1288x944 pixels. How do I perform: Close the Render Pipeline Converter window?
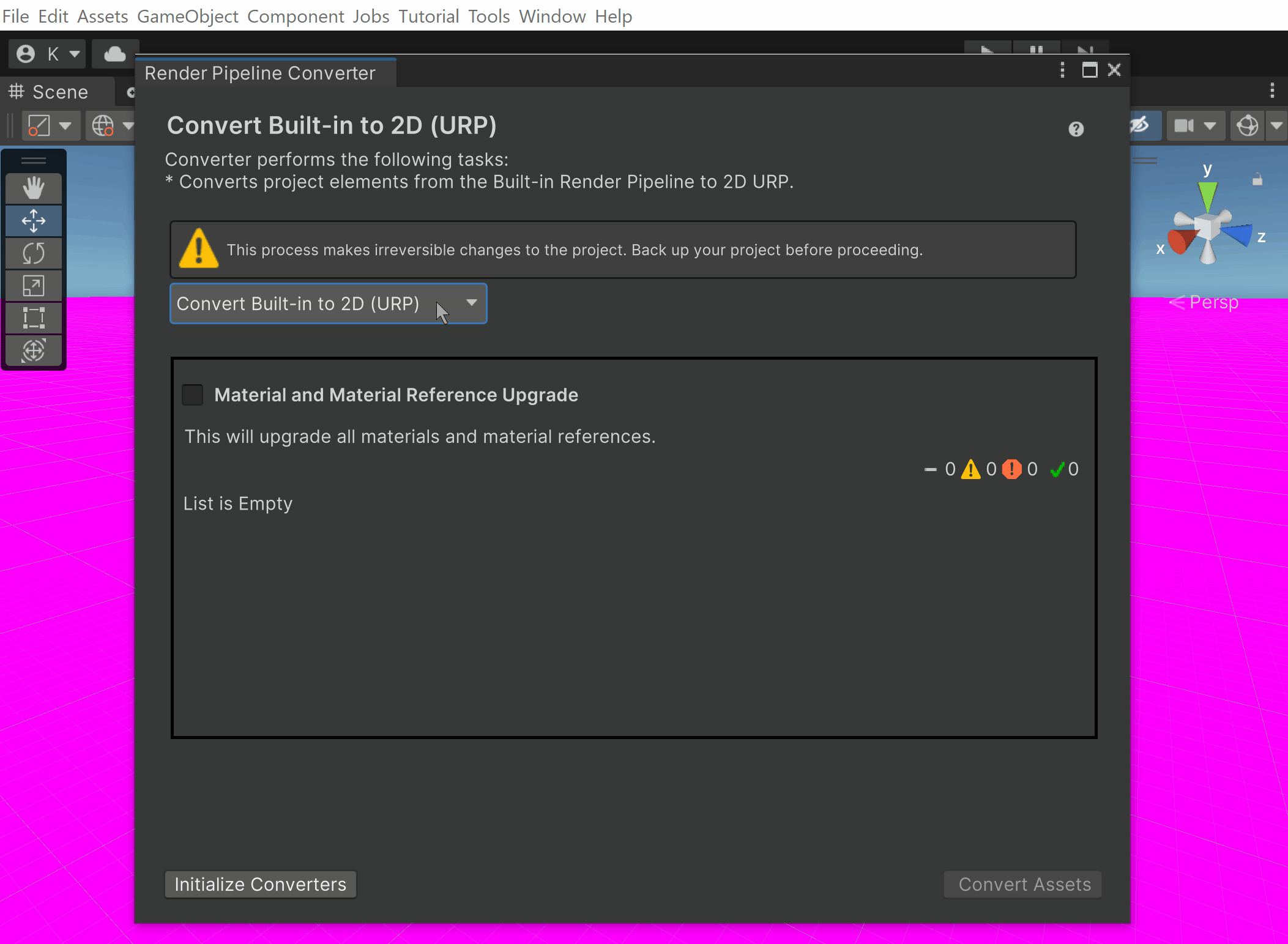[x=1114, y=70]
